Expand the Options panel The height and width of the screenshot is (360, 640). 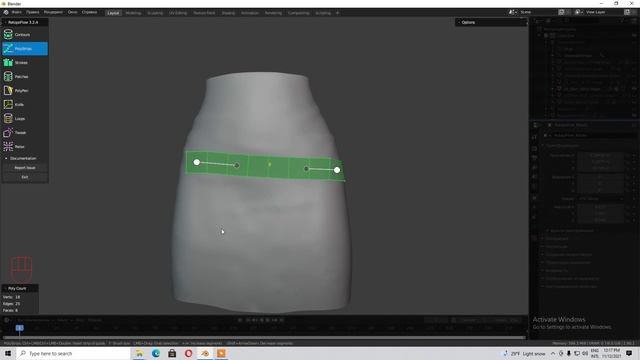point(491,22)
